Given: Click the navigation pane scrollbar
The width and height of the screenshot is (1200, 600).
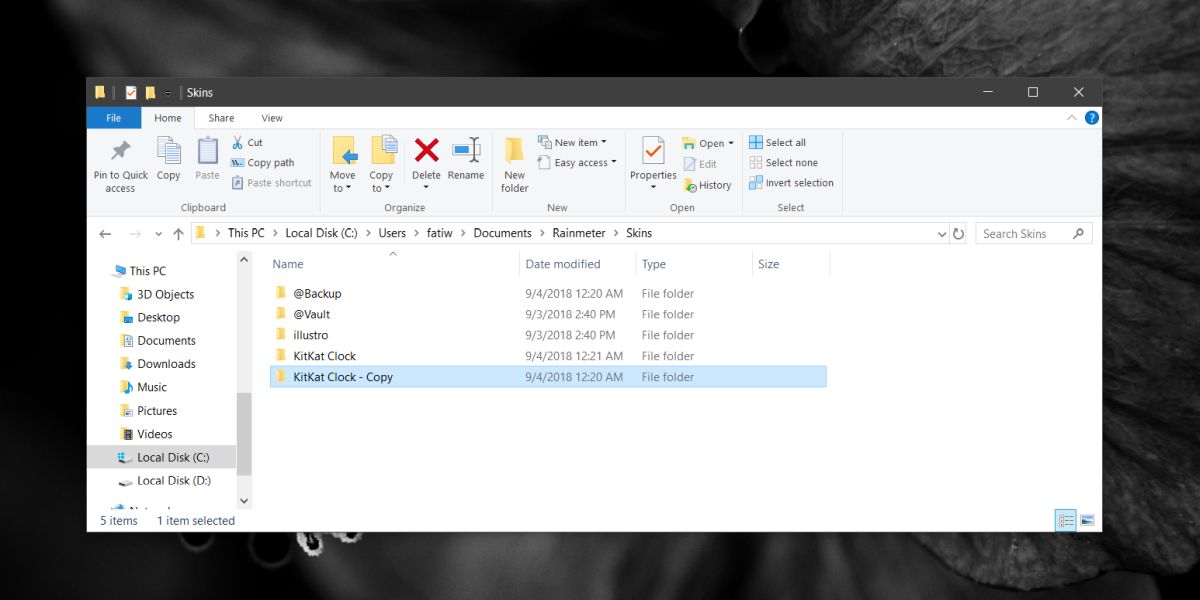Looking at the screenshot, I should [x=245, y=434].
